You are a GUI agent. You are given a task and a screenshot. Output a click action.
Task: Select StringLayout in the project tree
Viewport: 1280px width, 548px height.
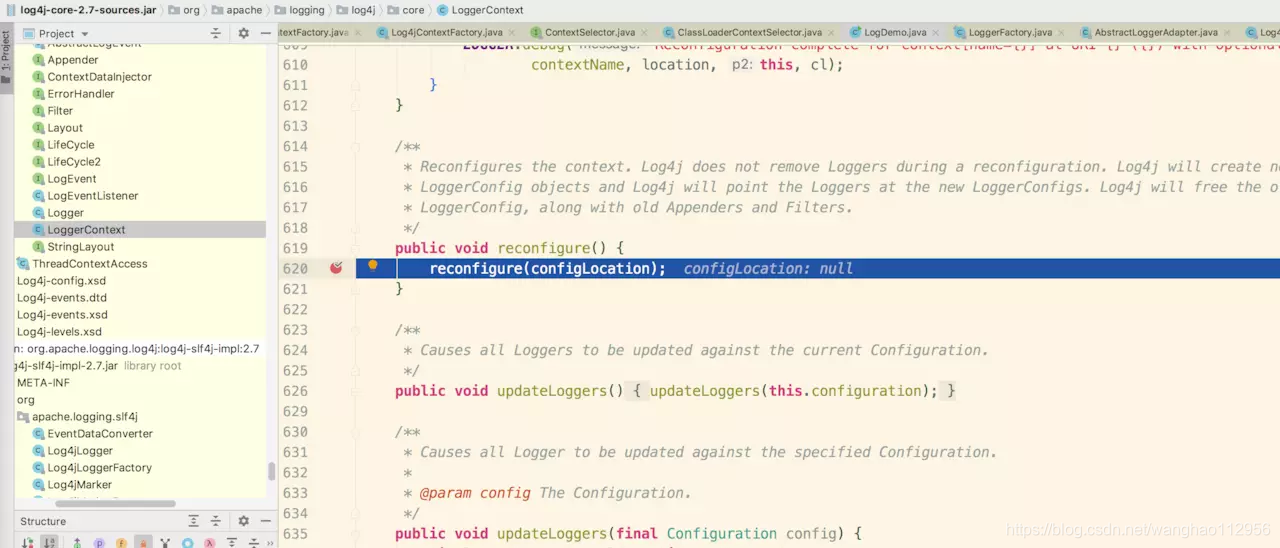[80, 247]
